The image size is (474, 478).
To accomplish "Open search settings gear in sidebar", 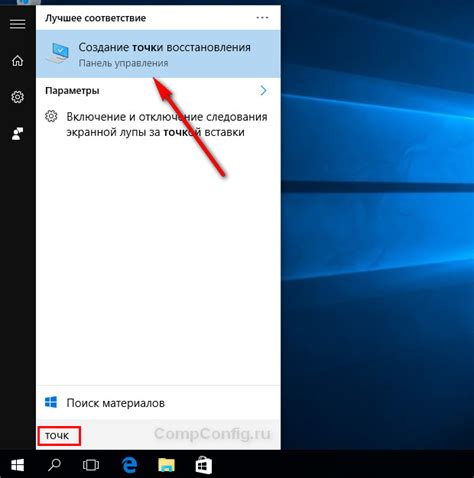I will coord(18,97).
